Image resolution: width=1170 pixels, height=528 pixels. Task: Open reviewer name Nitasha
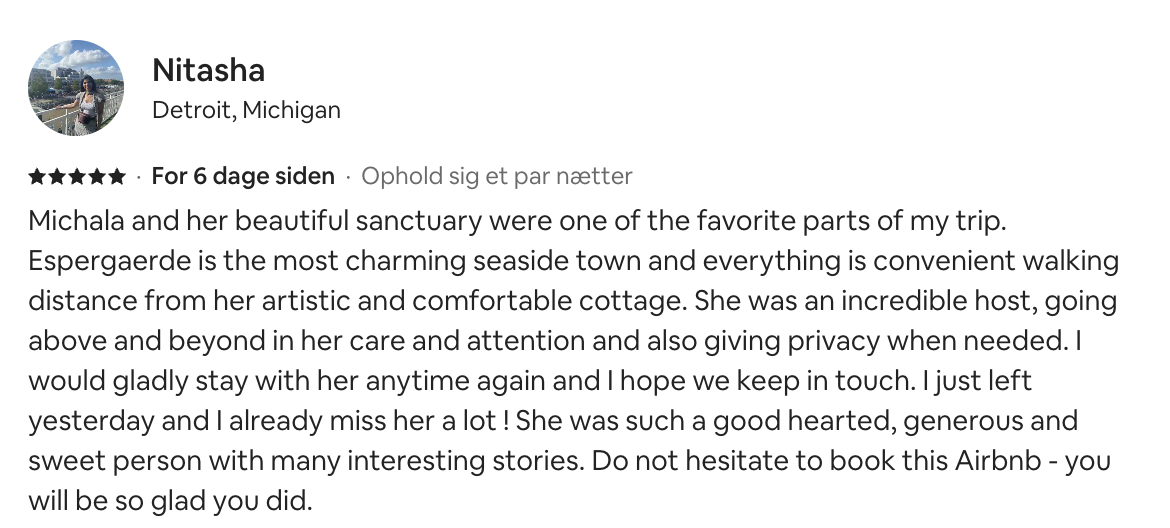tap(208, 70)
